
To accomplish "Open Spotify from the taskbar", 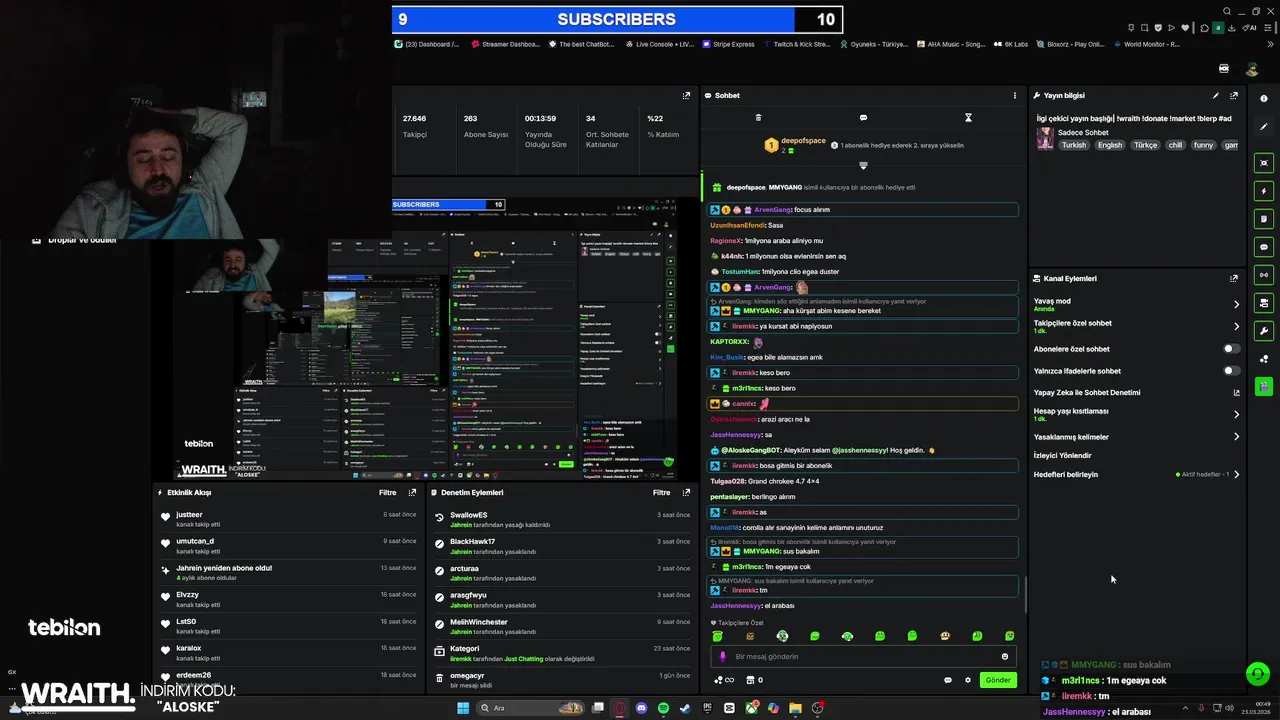I will click(663, 708).
